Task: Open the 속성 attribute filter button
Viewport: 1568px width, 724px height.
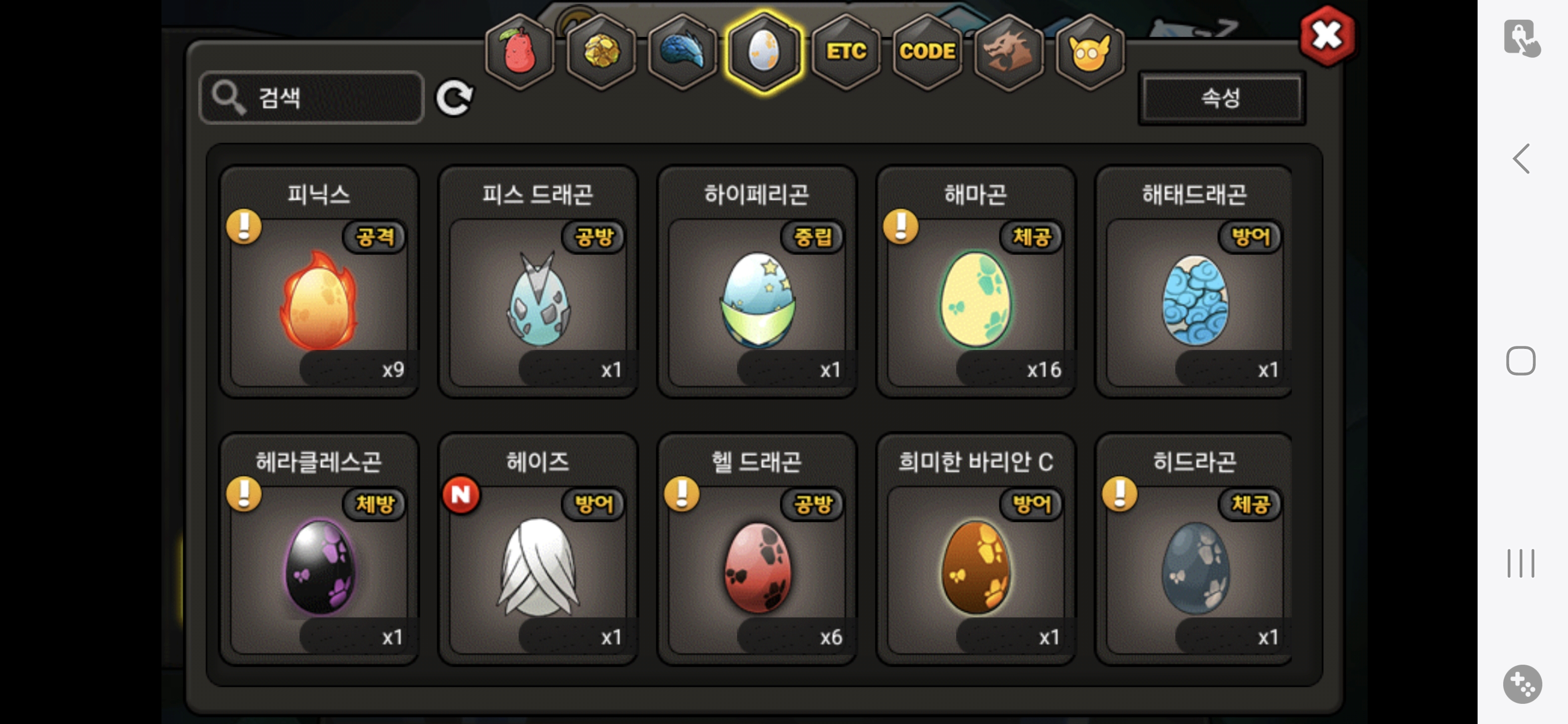Action: click(x=1222, y=98)
